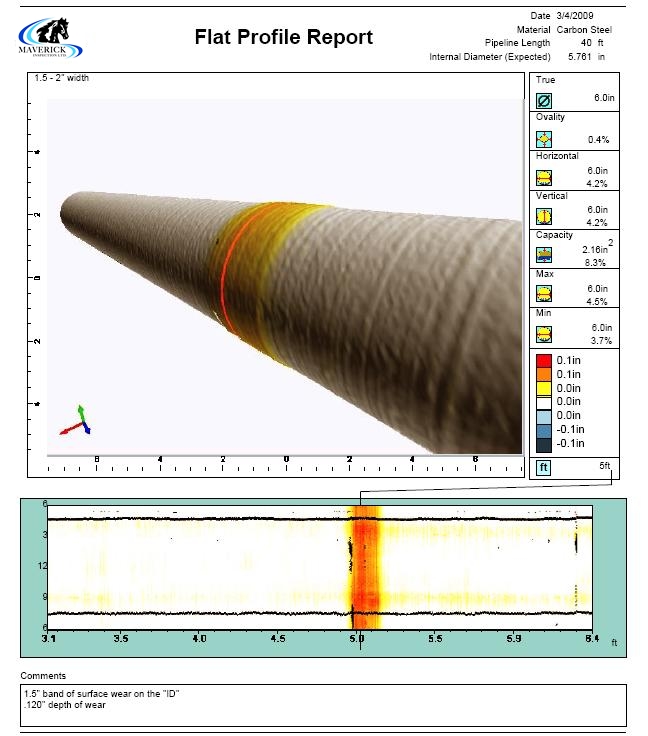Click the Min diameter icon
Screen dimensions: 648x736
(x=544, y=334)
